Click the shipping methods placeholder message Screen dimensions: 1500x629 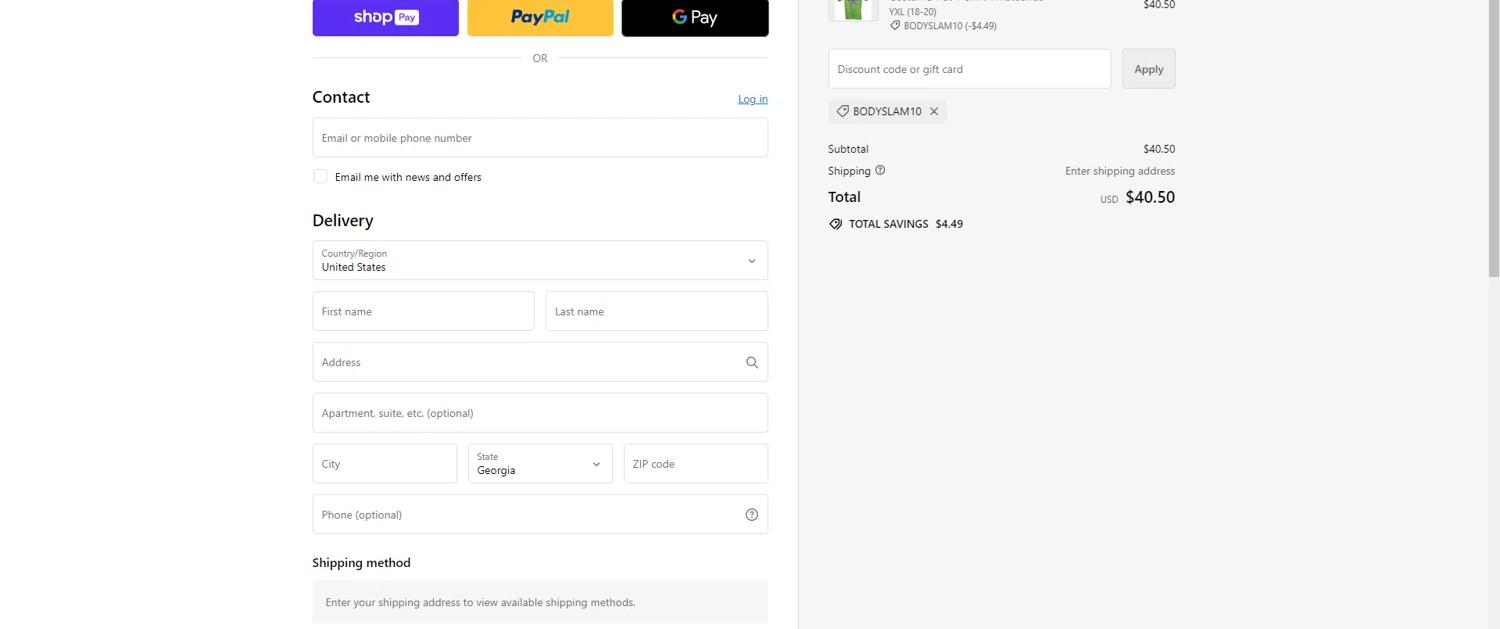tap(540, 602)
